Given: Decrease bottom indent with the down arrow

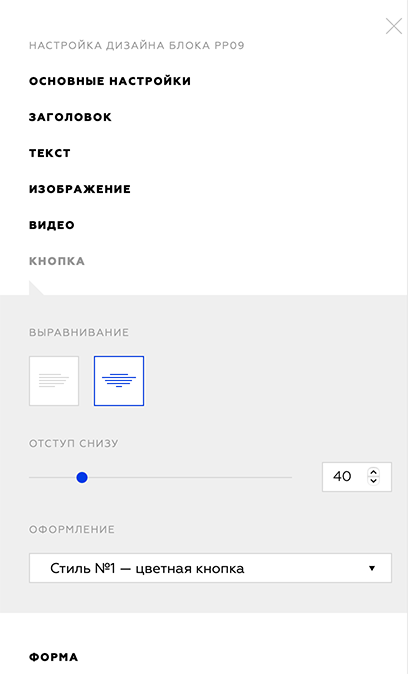Looking at the screenshot, I should tap(373, 481).
